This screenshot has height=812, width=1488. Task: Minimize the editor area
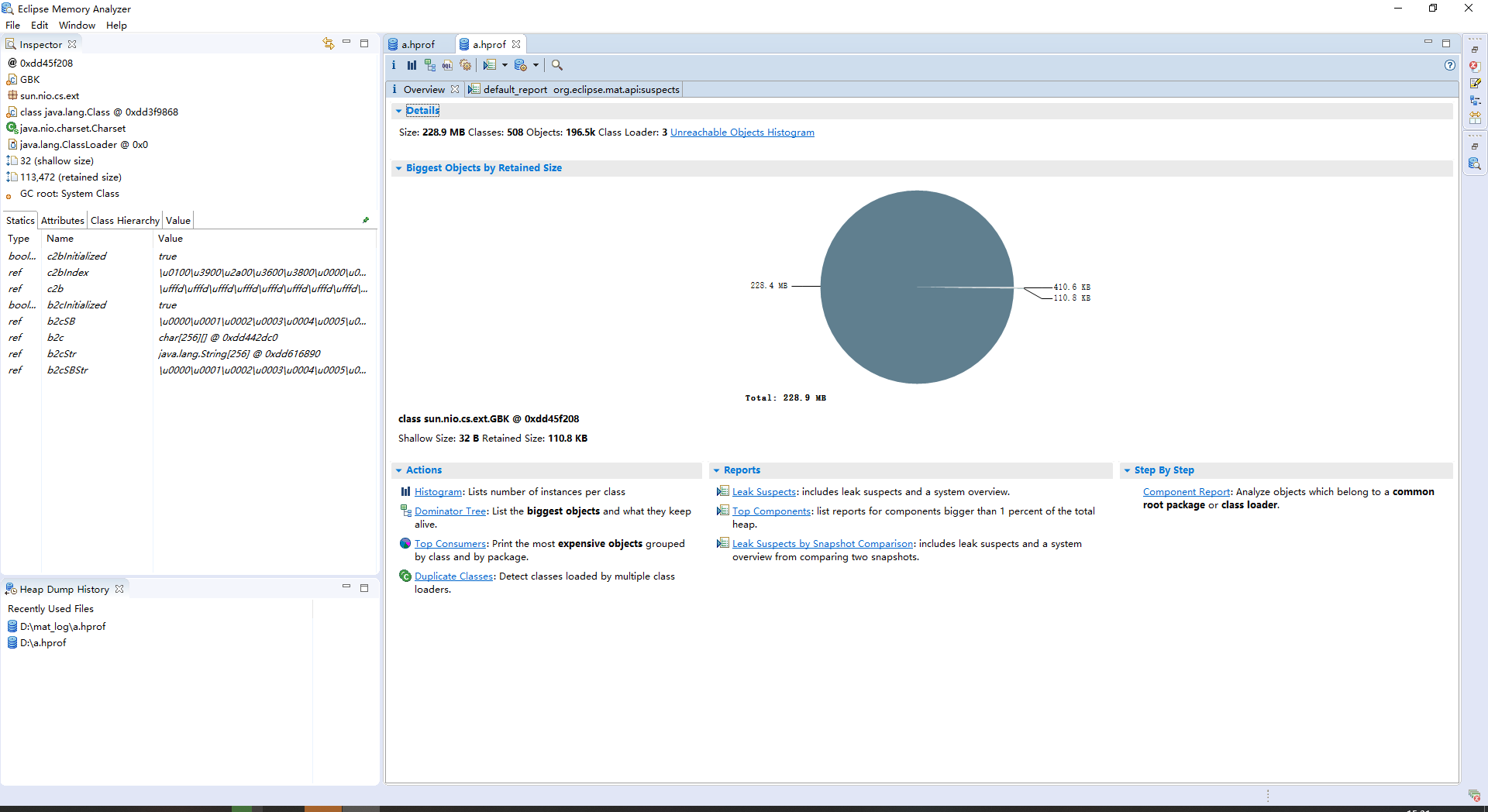pyautogui.click(x=1428, y=42)
